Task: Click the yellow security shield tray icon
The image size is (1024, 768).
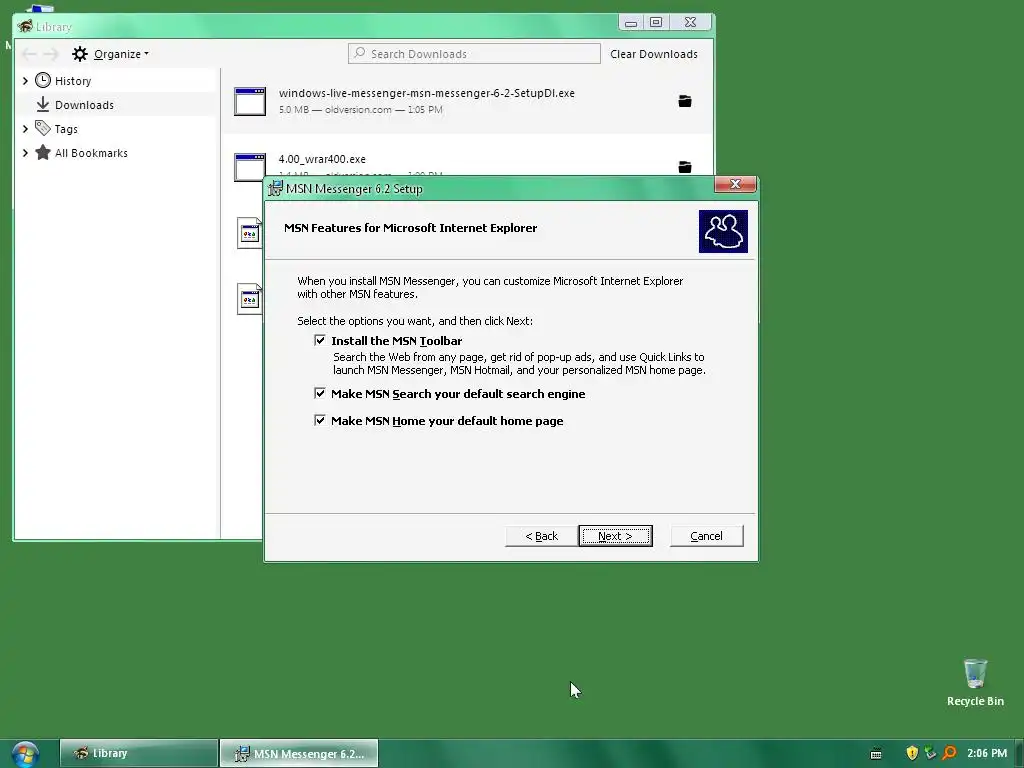Action: [912, 753]
